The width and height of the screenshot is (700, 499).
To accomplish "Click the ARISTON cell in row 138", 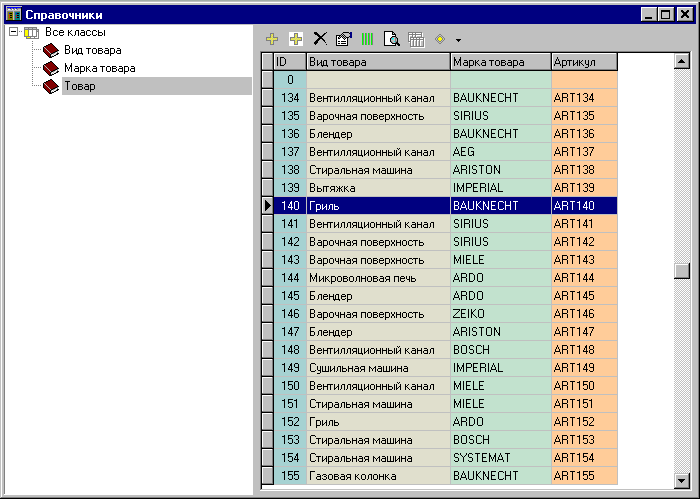I will click(501, 170).
